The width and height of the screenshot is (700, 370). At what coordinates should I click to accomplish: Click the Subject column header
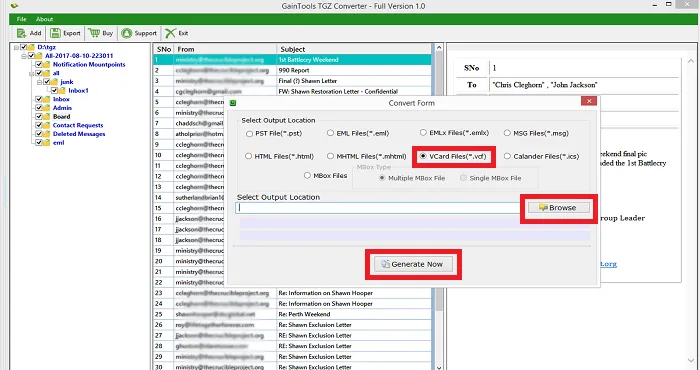tap(354, 49)
